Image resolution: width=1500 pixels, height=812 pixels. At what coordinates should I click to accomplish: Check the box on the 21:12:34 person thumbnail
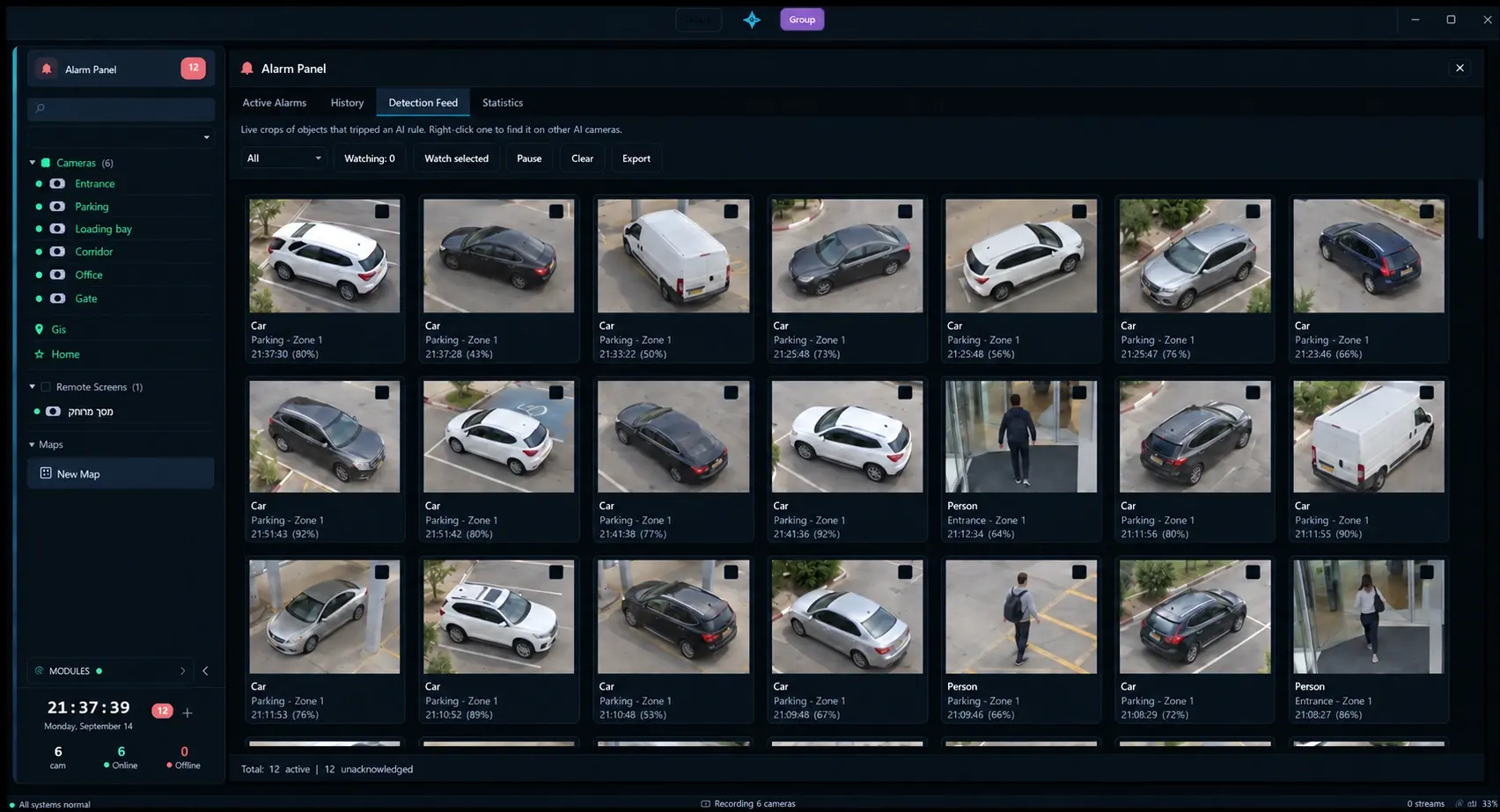pos(1079,392)
